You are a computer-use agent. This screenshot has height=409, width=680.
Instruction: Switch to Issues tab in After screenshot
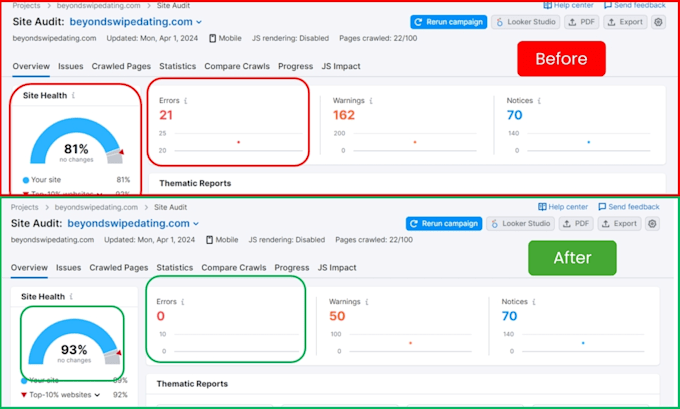(69, 268)
